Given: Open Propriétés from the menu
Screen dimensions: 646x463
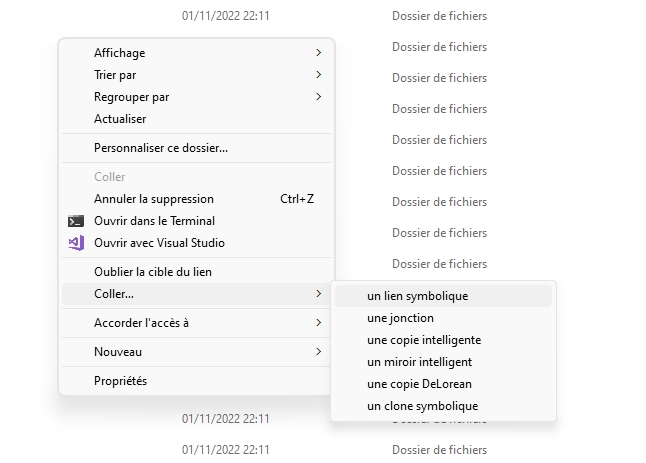Looking at the screenshot, I should tap(120, 381).
